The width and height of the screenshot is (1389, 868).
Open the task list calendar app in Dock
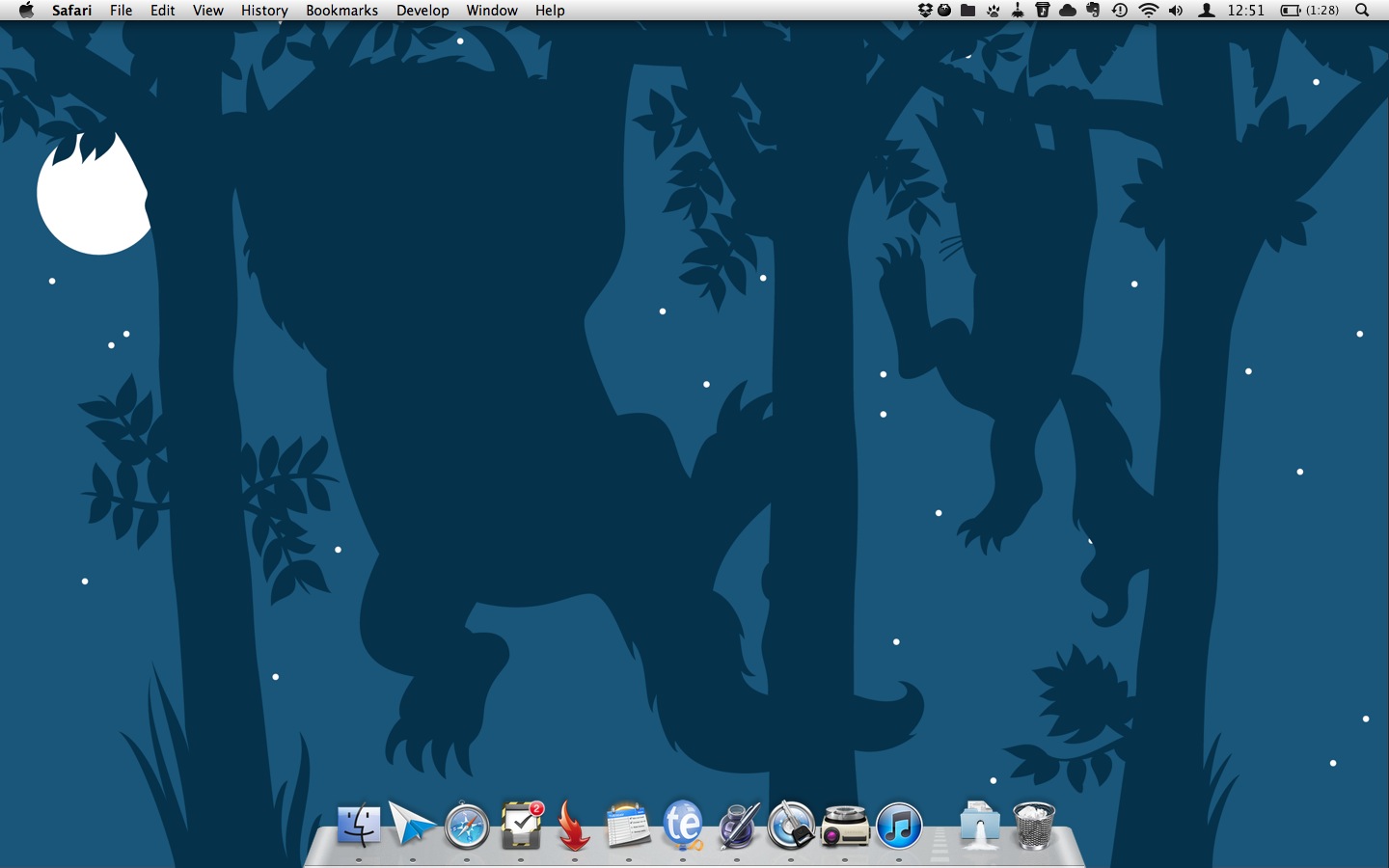point(628,826)
